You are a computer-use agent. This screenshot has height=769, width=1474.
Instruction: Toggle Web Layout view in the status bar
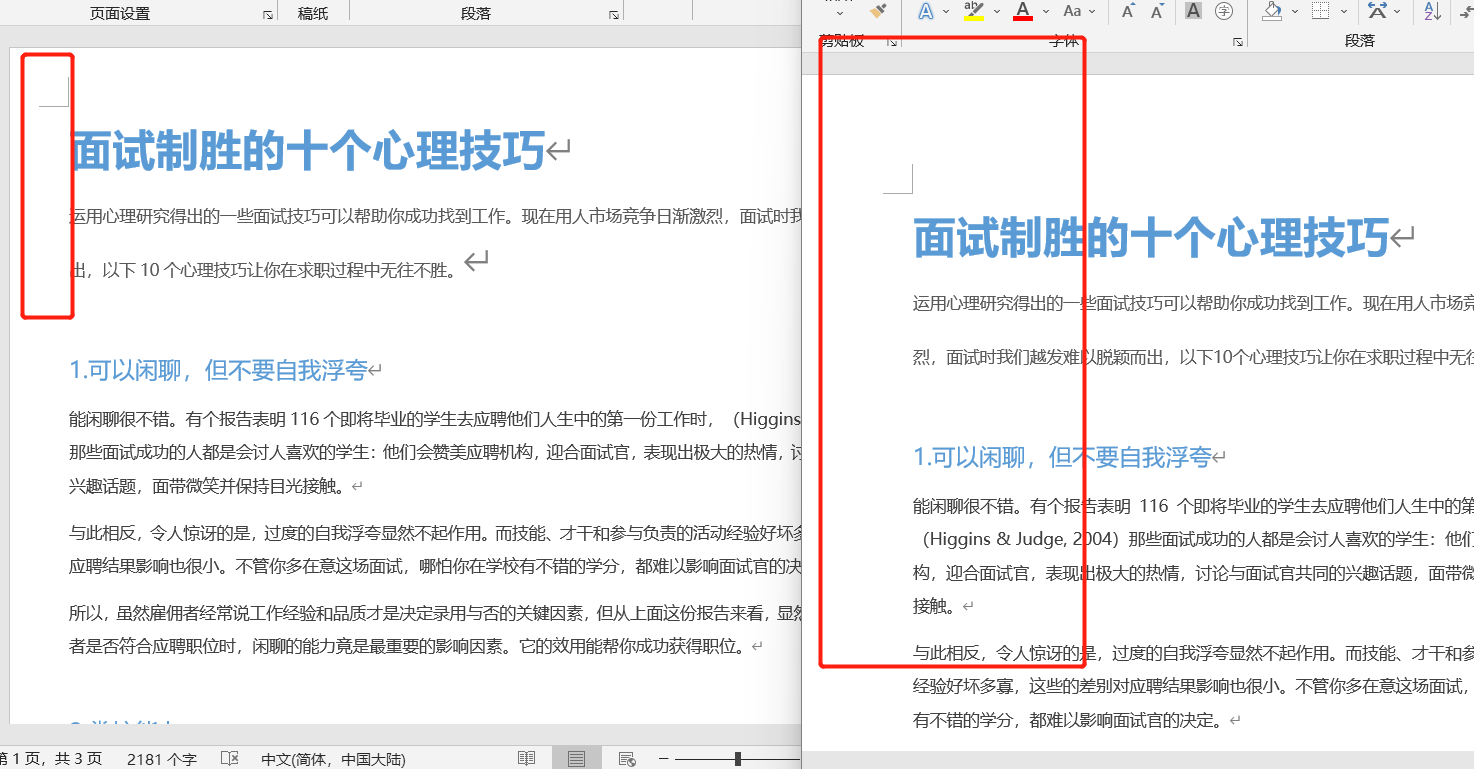(x=627, y=758)
